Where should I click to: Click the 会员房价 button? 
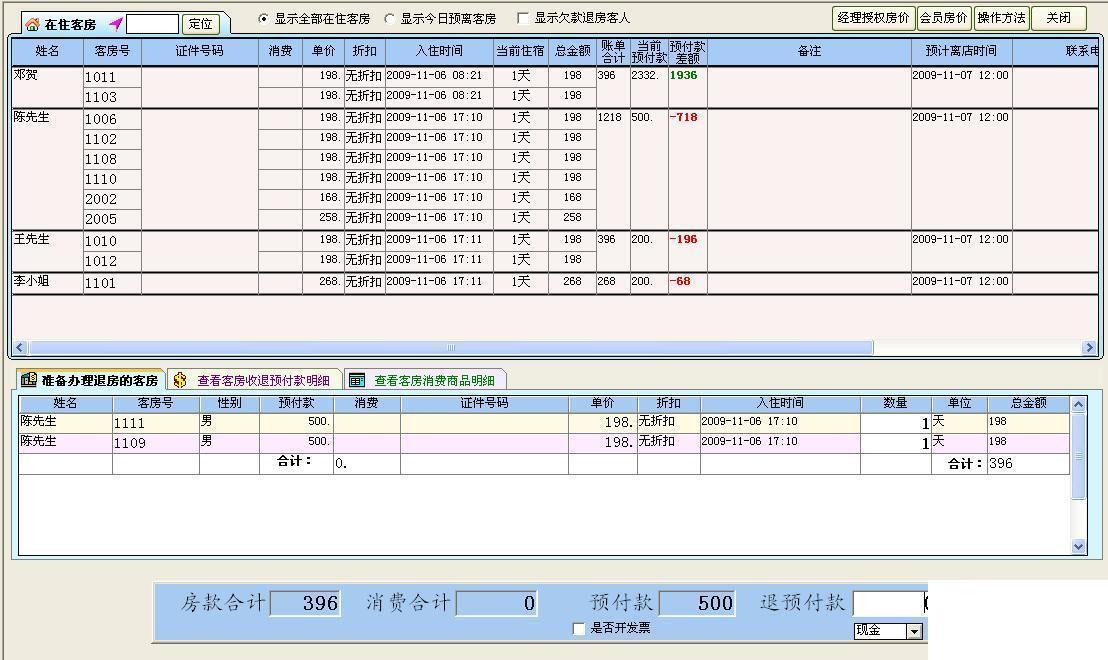[x=944, y=18]
